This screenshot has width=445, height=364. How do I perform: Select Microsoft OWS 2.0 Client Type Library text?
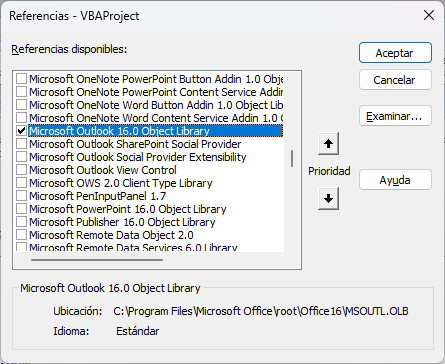[121, 183]
